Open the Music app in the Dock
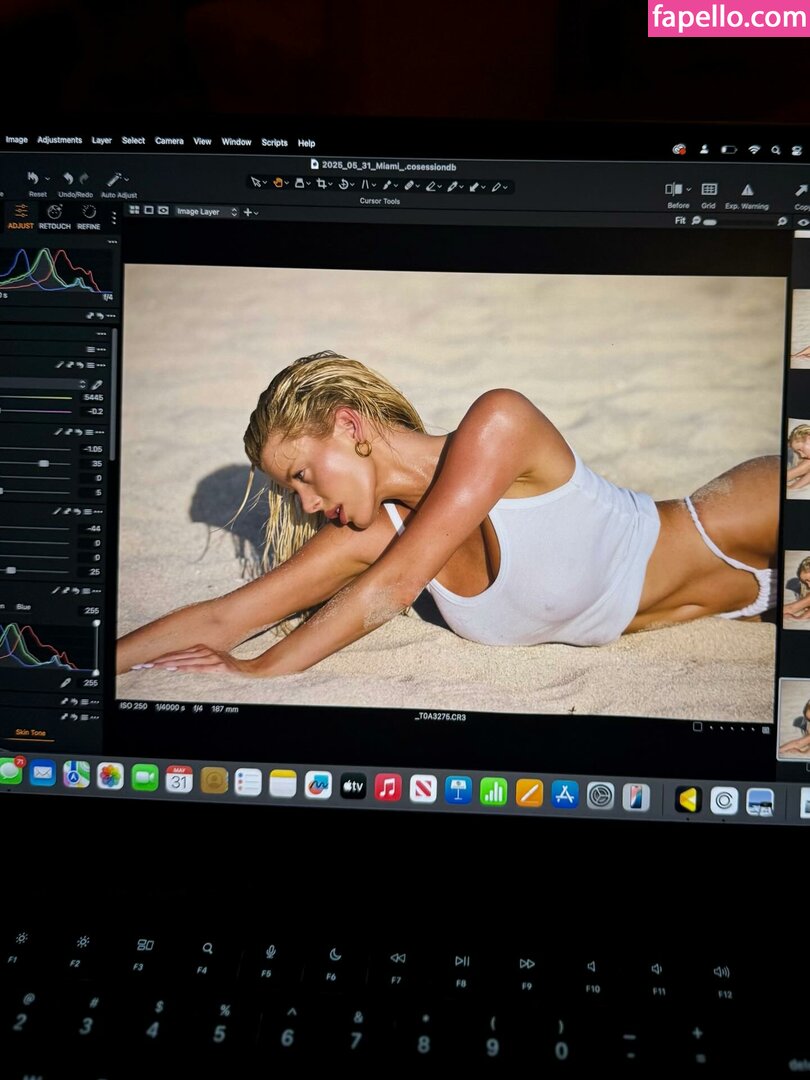The image size is (810, 1080). [x=388, y=788]
